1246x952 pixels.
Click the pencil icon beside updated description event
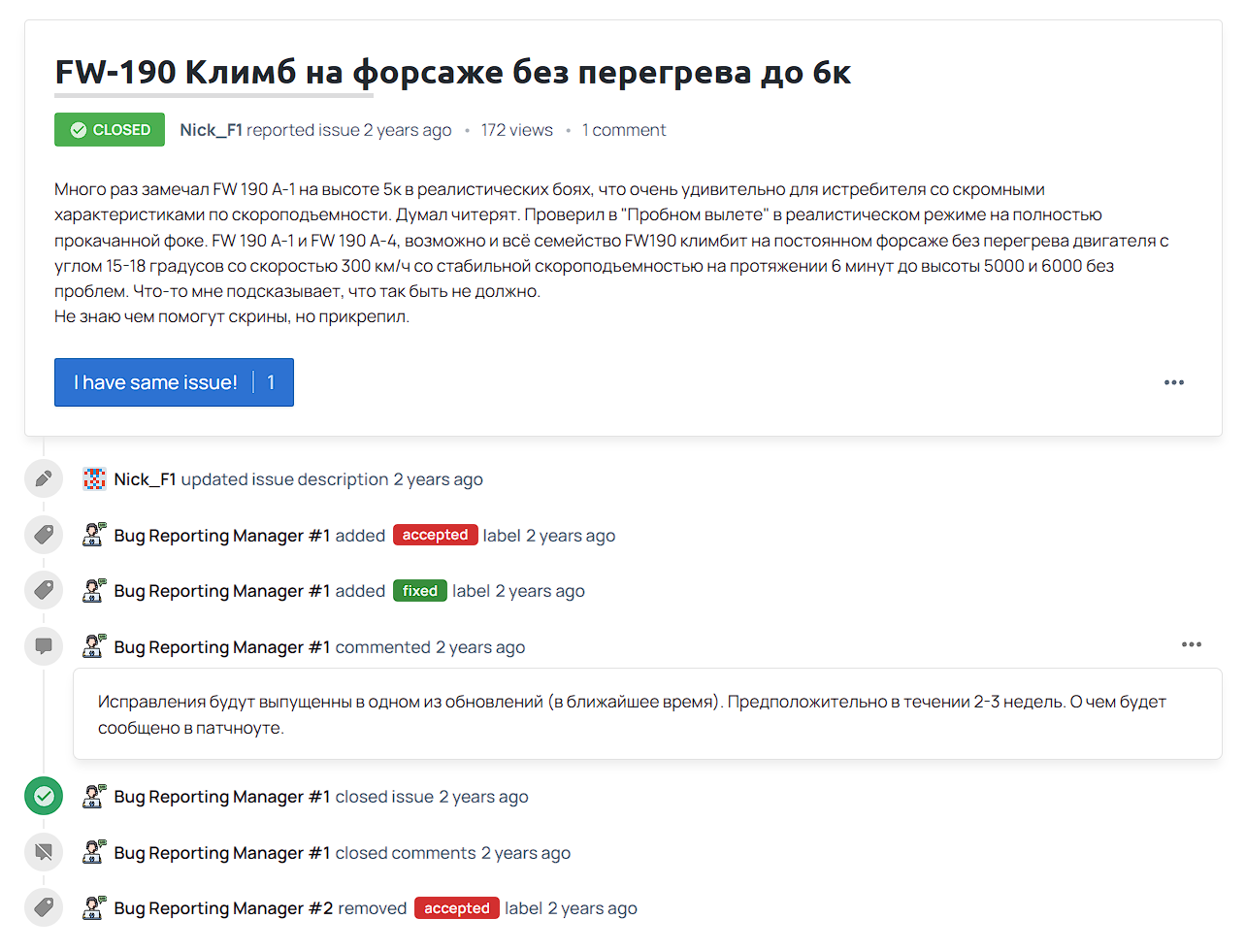[x=44, y=478]
